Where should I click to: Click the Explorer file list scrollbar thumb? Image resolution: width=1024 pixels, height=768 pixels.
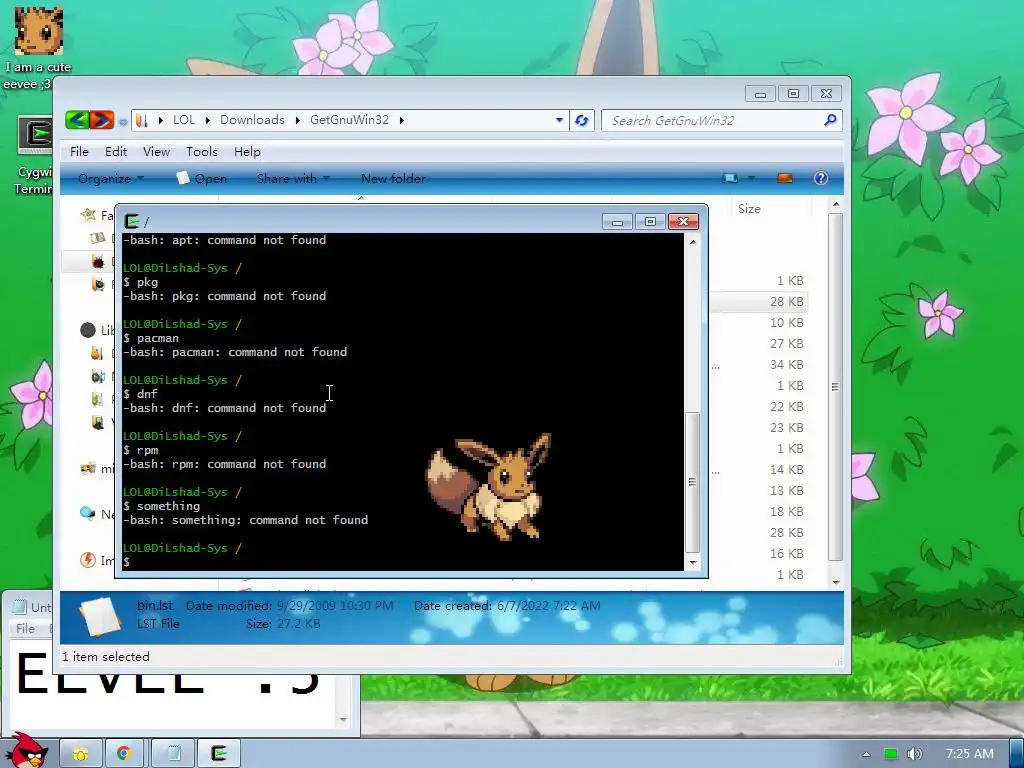coord(835,387)
